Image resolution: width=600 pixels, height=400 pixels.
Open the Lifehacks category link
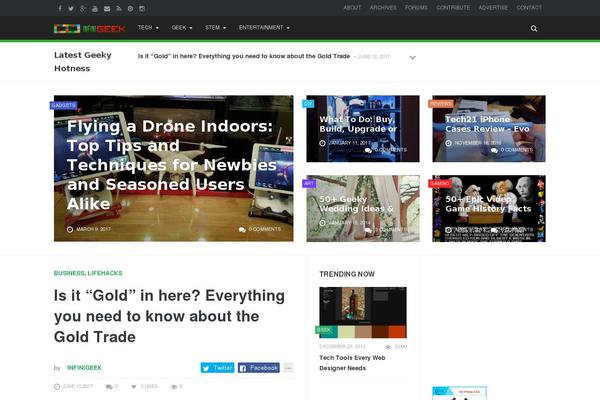pyautogui.click(x=105, y=273)
